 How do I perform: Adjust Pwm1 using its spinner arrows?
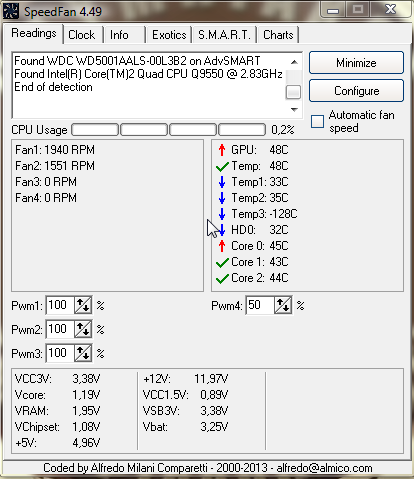pos(83,305)
